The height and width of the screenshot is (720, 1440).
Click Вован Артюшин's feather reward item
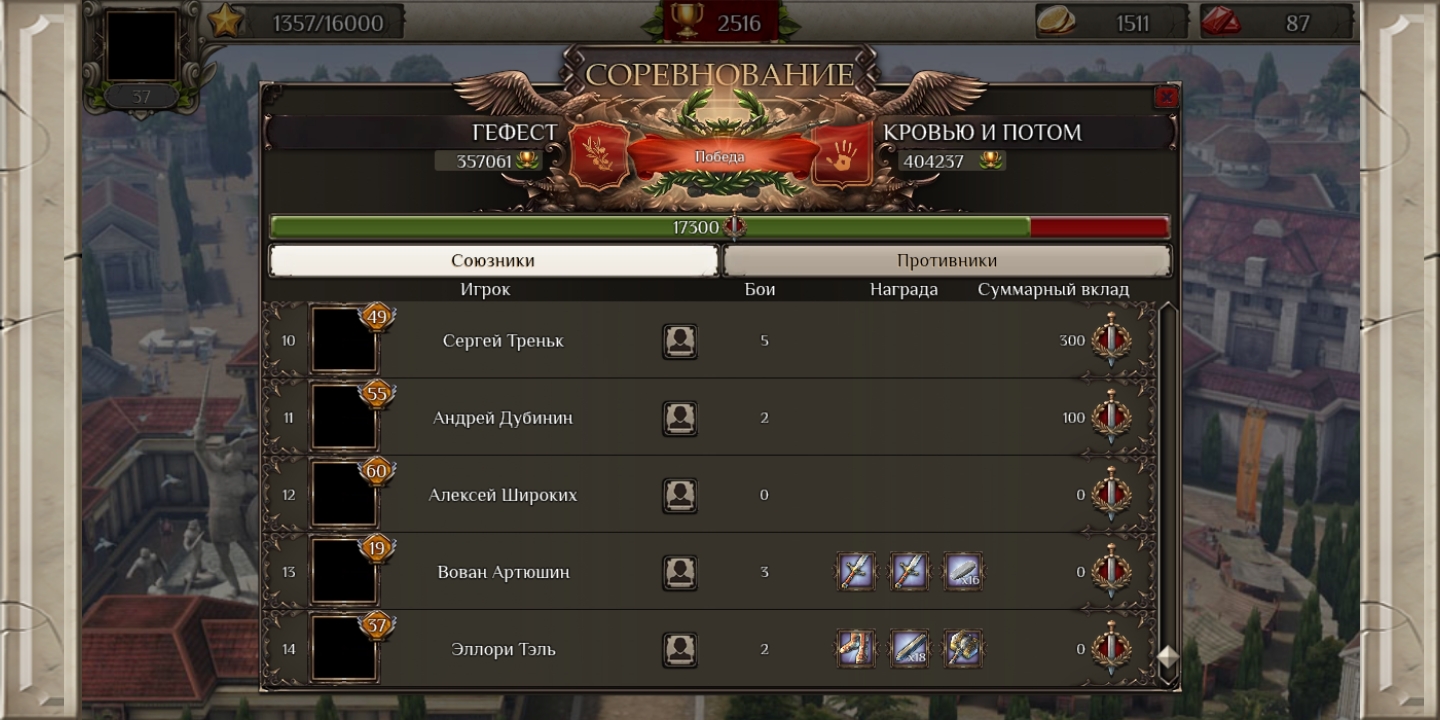pyautogui.click(x=964, y=572)
